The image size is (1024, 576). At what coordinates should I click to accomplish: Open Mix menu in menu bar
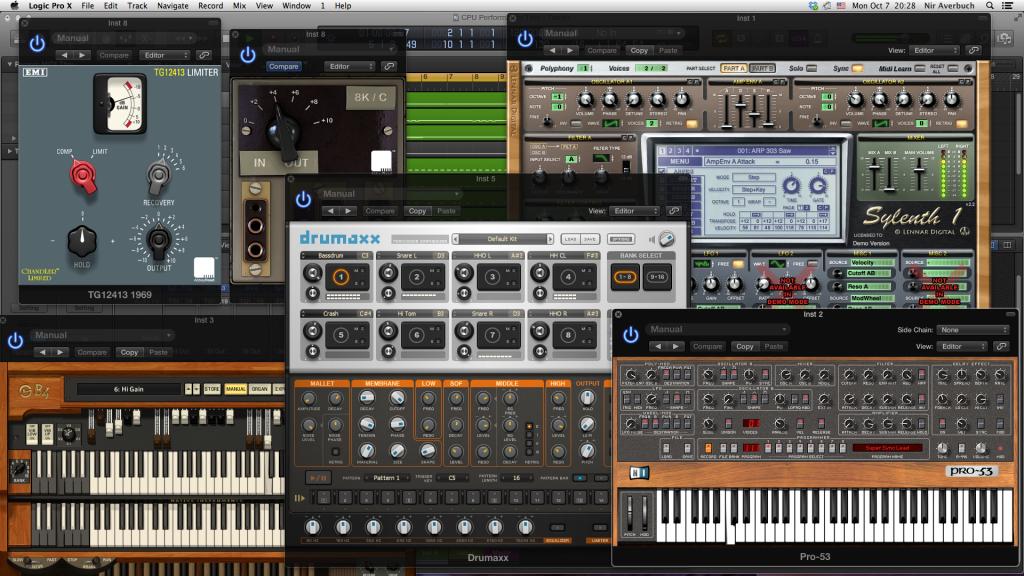coord(240,5)
